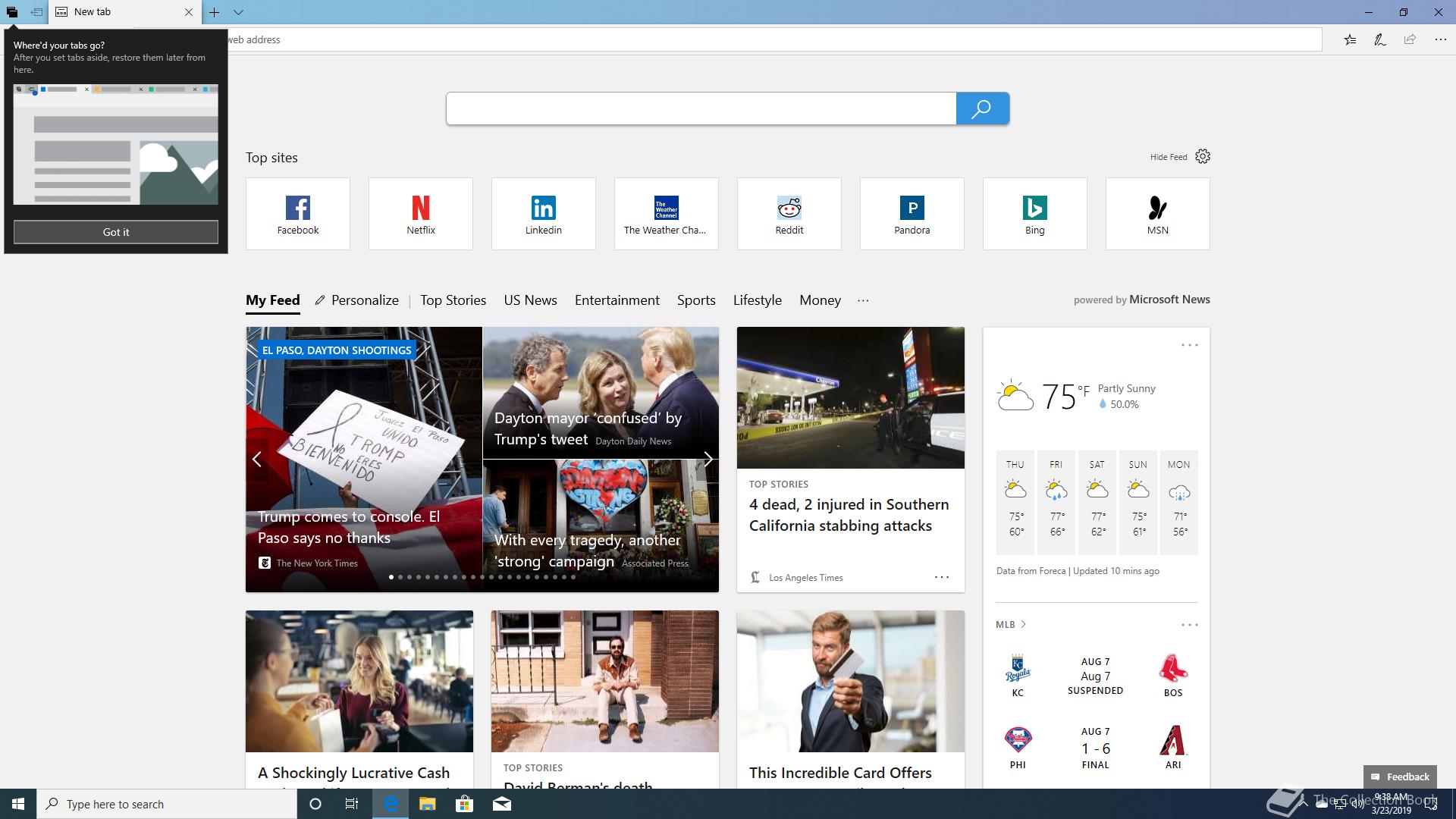Switch to US News tab
Viewport: 1456px width, 819px height.
click(531, 300)
